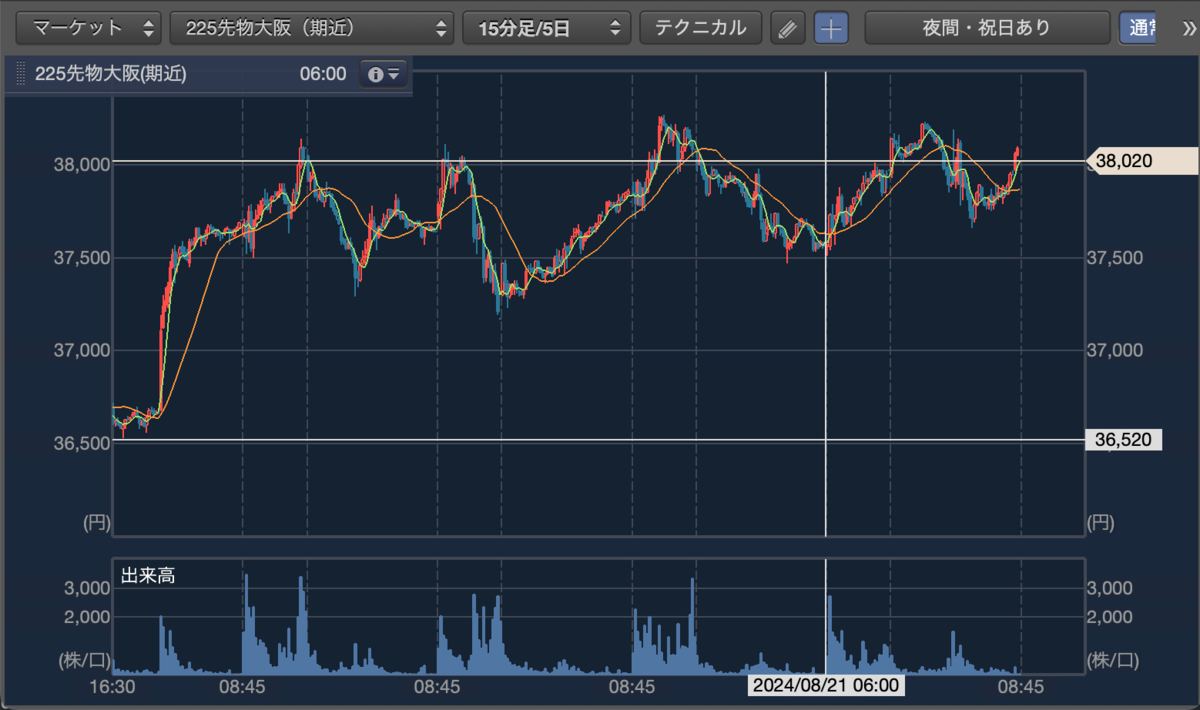The width and height of the screenshot is (1200, 710).
Task: Click the right volume axis 3,000 label
Action: (1110, 588)
